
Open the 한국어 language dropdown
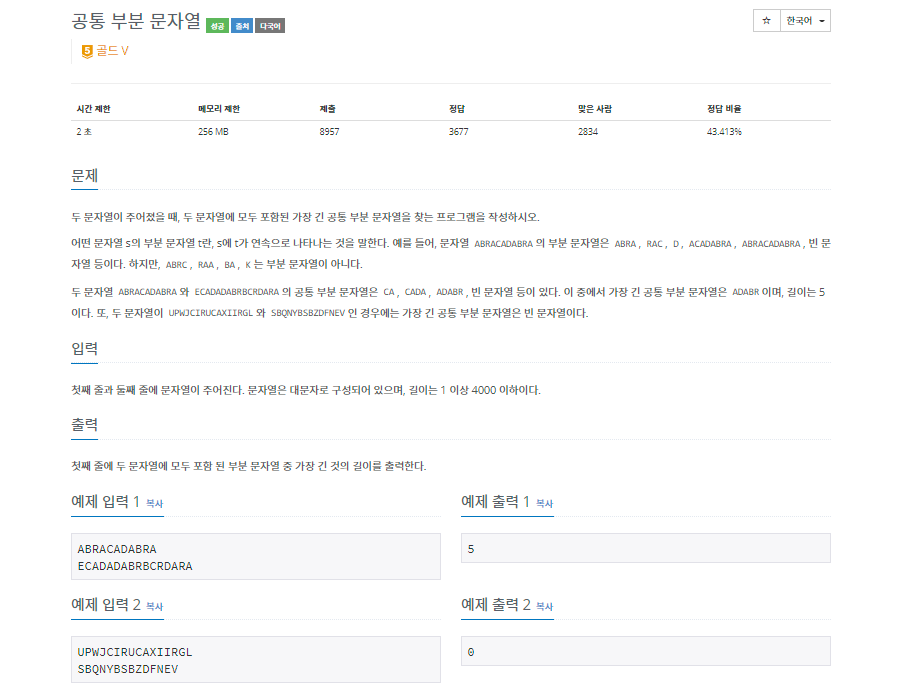click(x=800, y=20)
